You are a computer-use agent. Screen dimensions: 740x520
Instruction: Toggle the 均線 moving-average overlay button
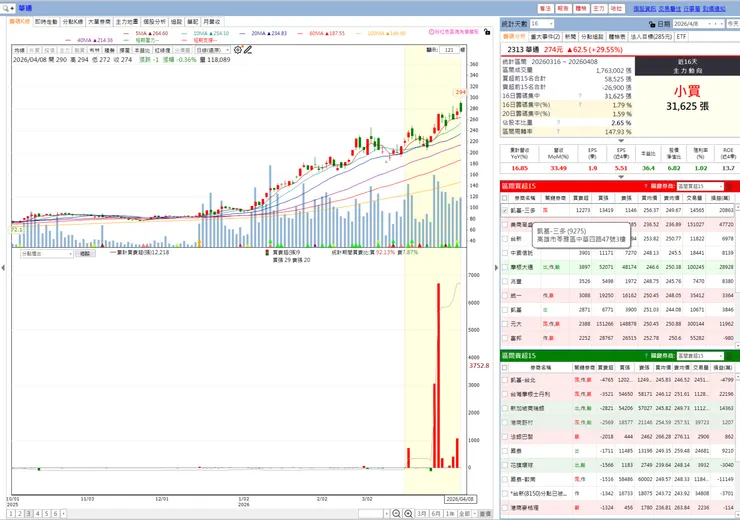click(19, 50)
